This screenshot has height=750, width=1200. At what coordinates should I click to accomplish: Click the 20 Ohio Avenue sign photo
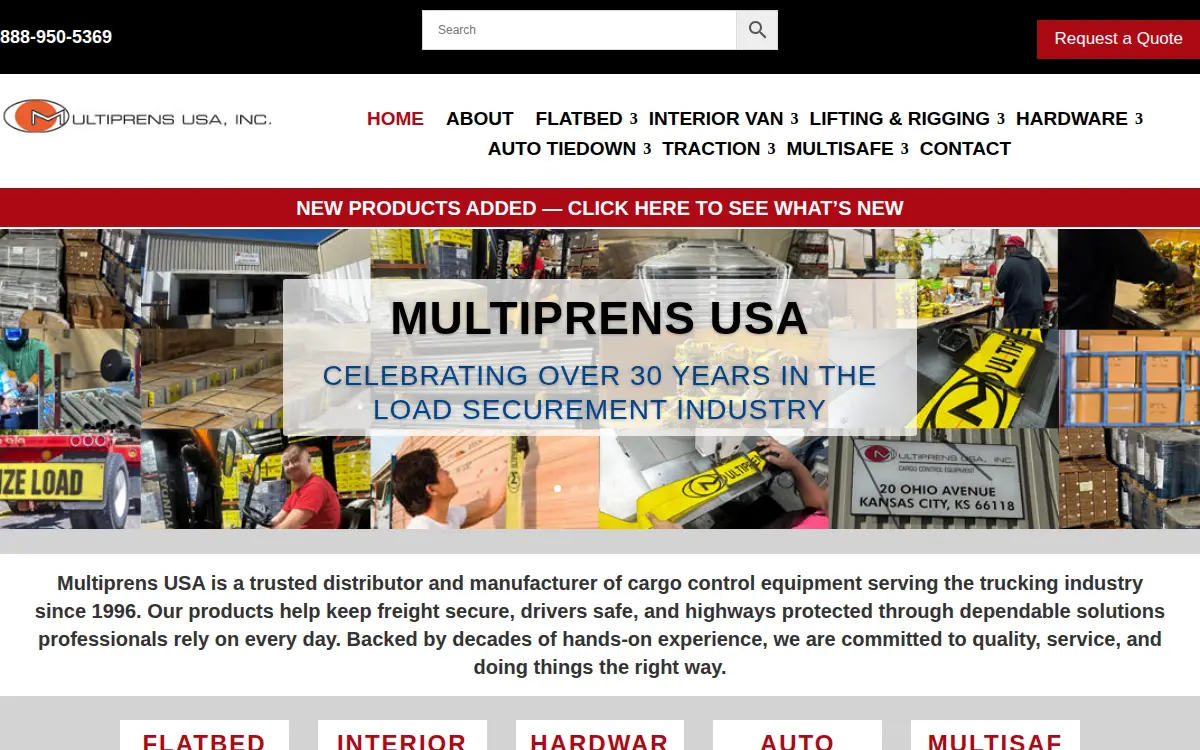pyautogui.click(x=943, y=479)
